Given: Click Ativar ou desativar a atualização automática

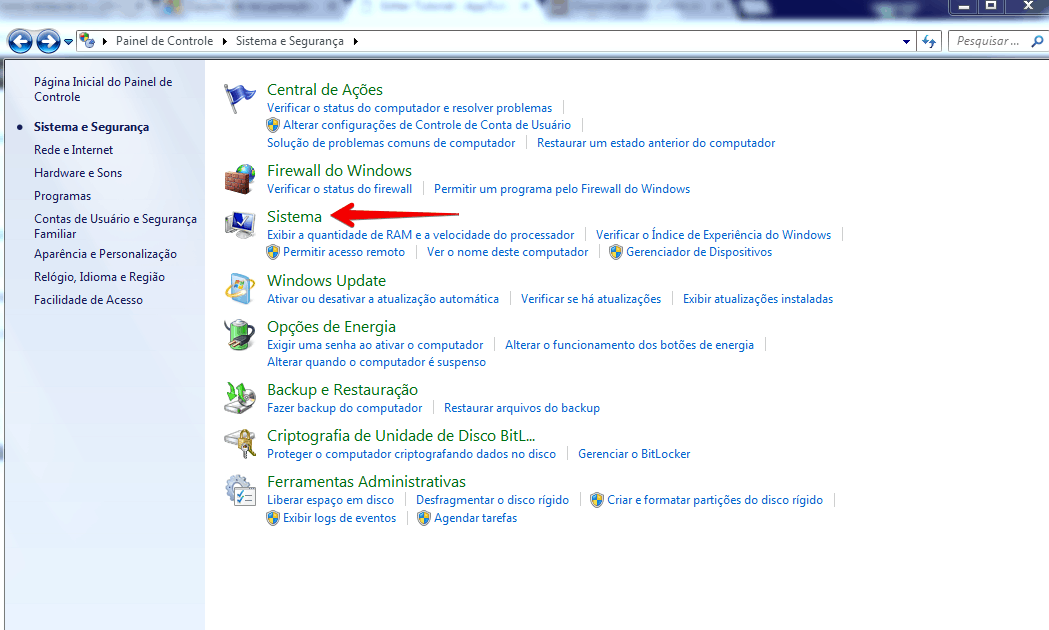Looking at the screenshot, I should coord(383,299).
